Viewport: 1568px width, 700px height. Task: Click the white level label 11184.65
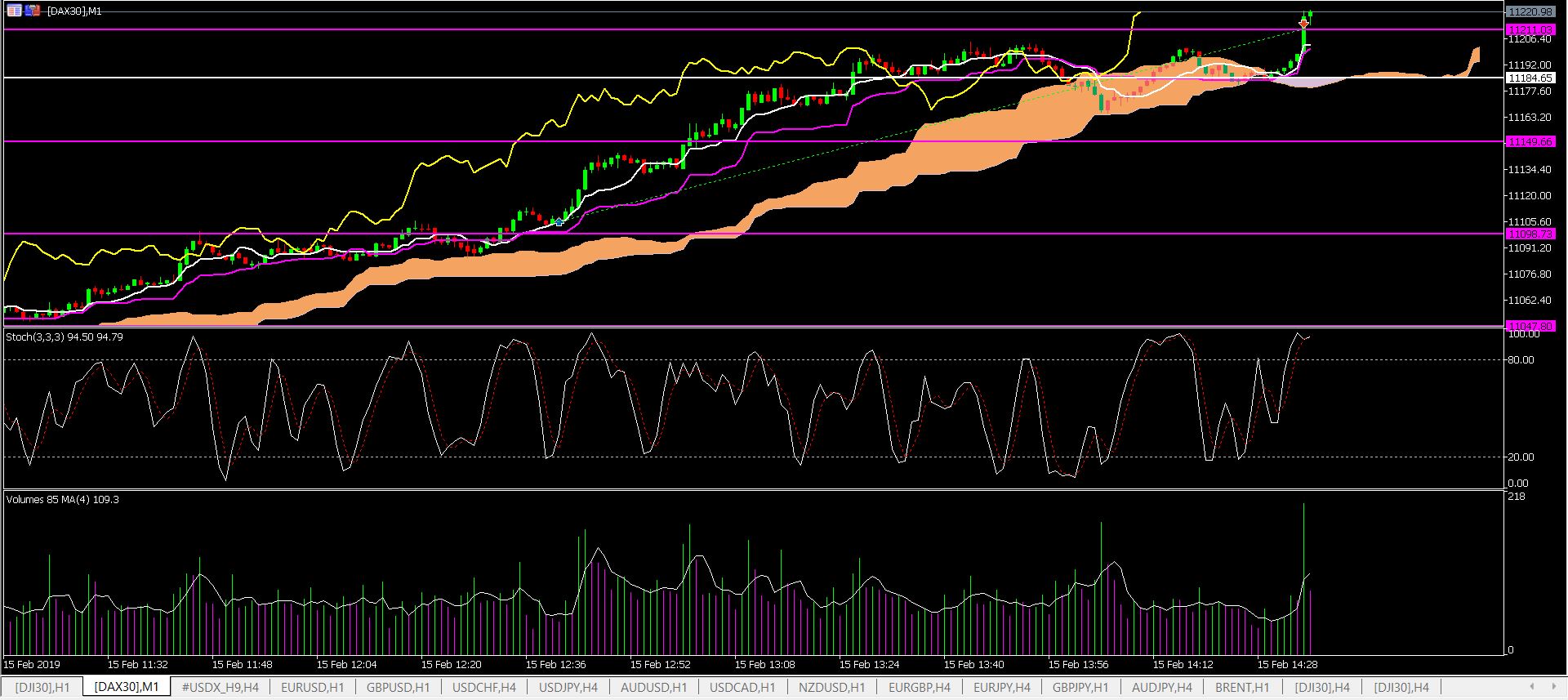point(1530,78)
